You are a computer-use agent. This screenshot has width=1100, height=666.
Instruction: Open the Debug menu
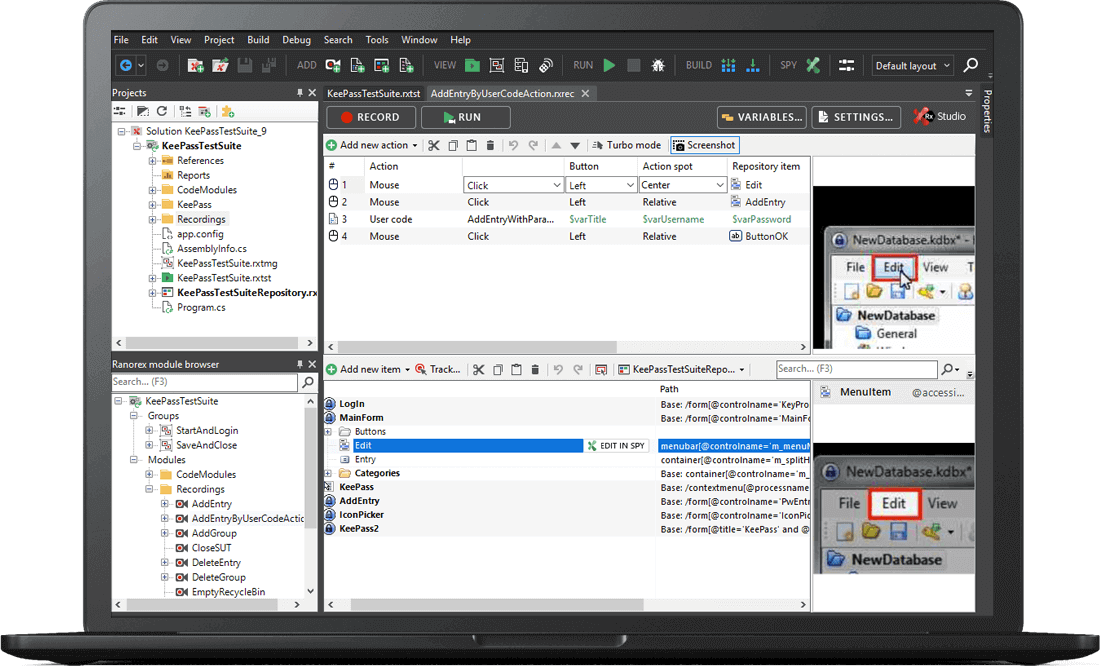[x=296, y=40]
